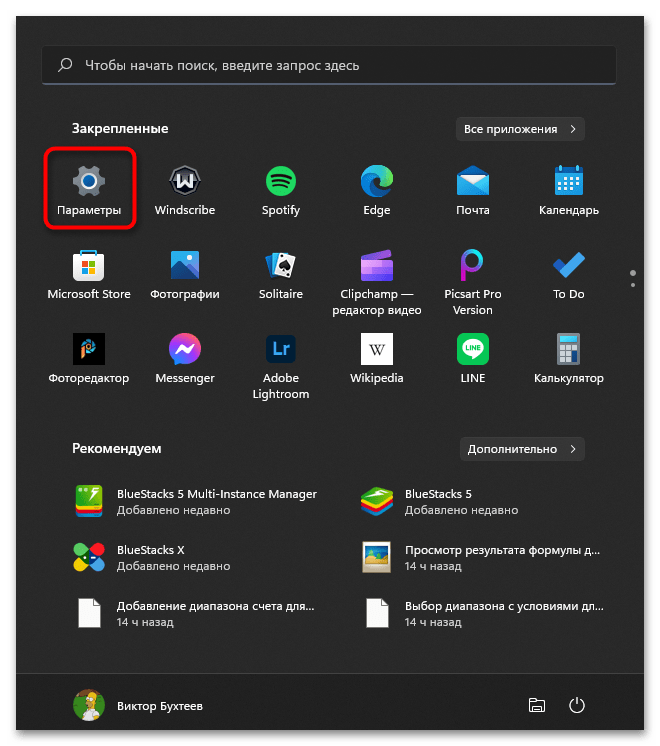Screen dimensions: 660x746
Task: Open the file explorer folder icon
Action: tap(537, 705)
